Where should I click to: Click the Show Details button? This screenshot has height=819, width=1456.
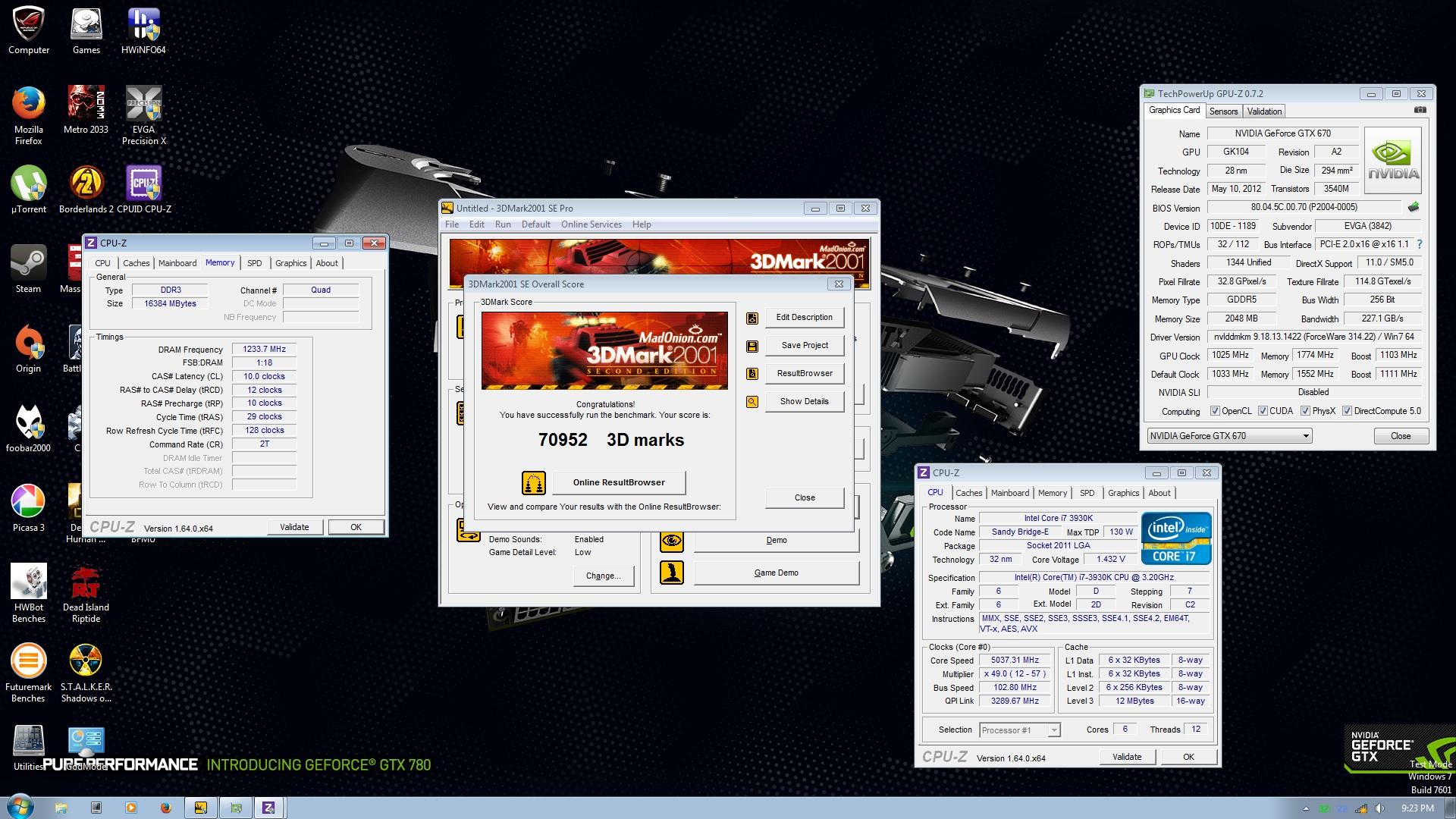804,401
